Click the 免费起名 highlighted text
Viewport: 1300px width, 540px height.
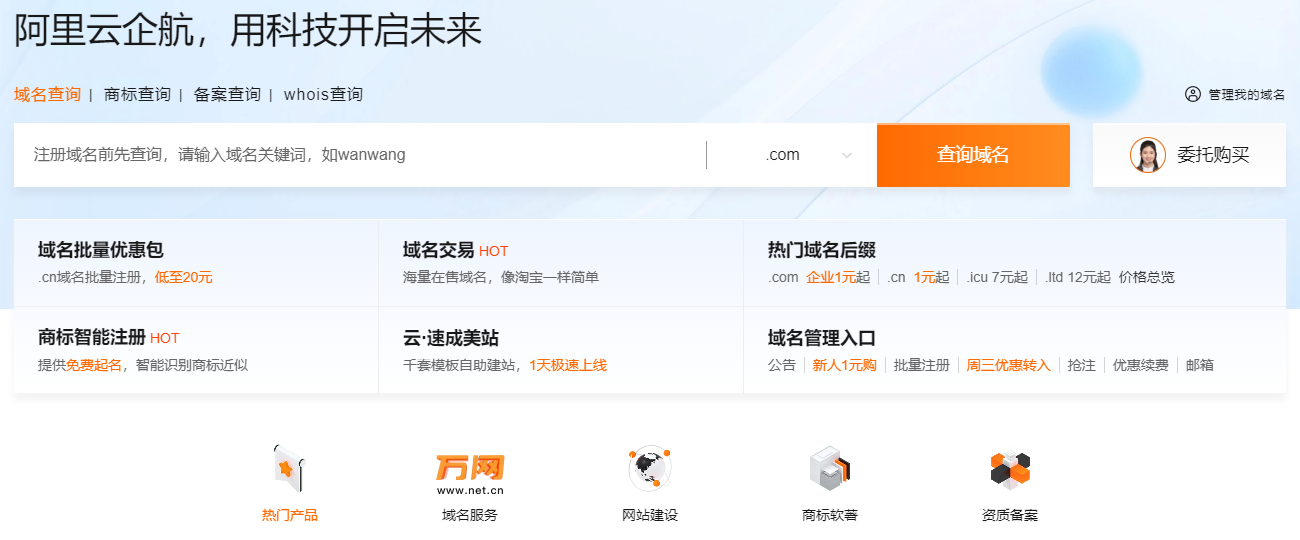[94, 365]
